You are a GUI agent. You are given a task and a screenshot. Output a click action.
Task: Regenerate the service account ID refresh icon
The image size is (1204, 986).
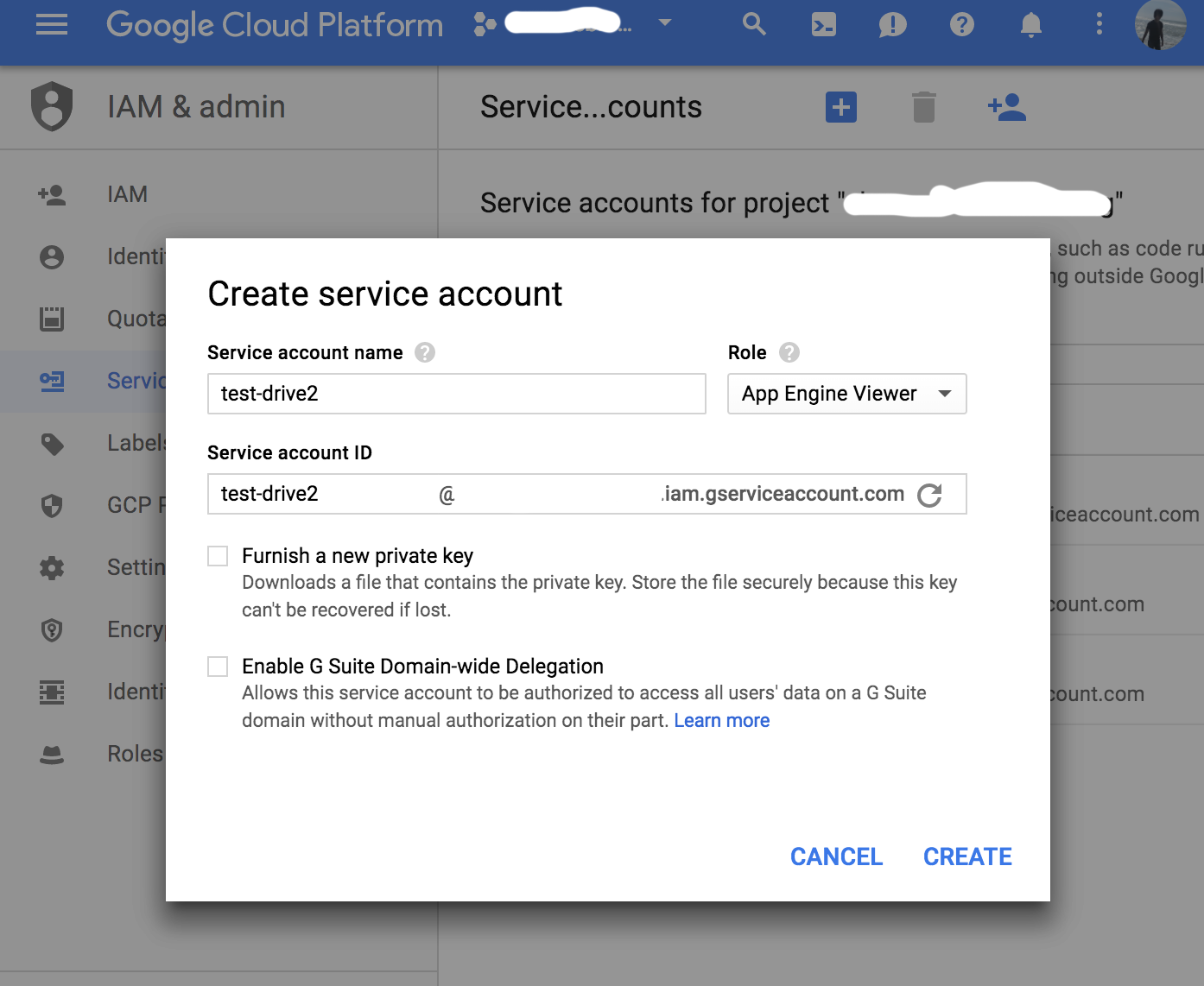(929, 495)
